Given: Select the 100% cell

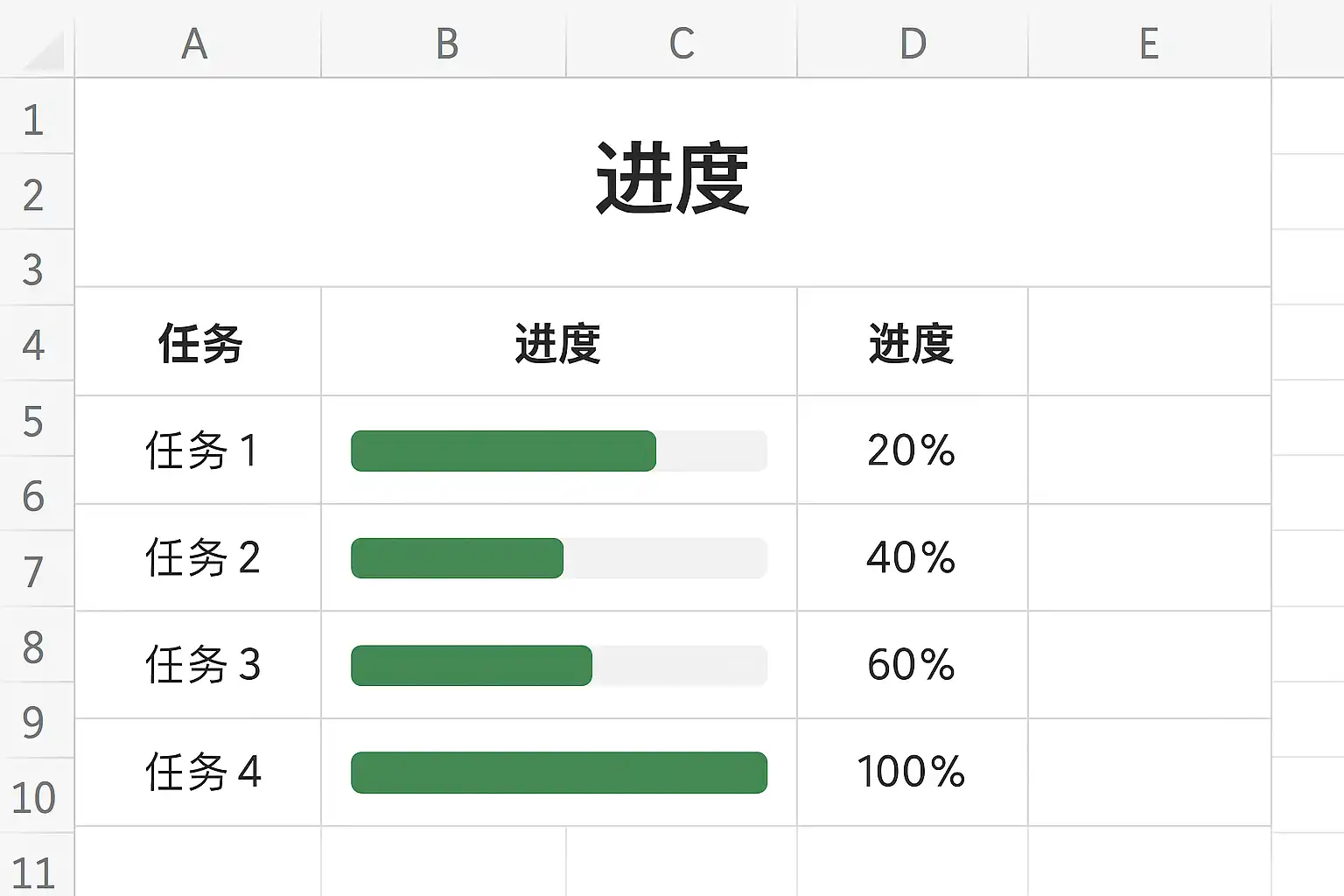Looking at the screenshot, I should 911,773.
